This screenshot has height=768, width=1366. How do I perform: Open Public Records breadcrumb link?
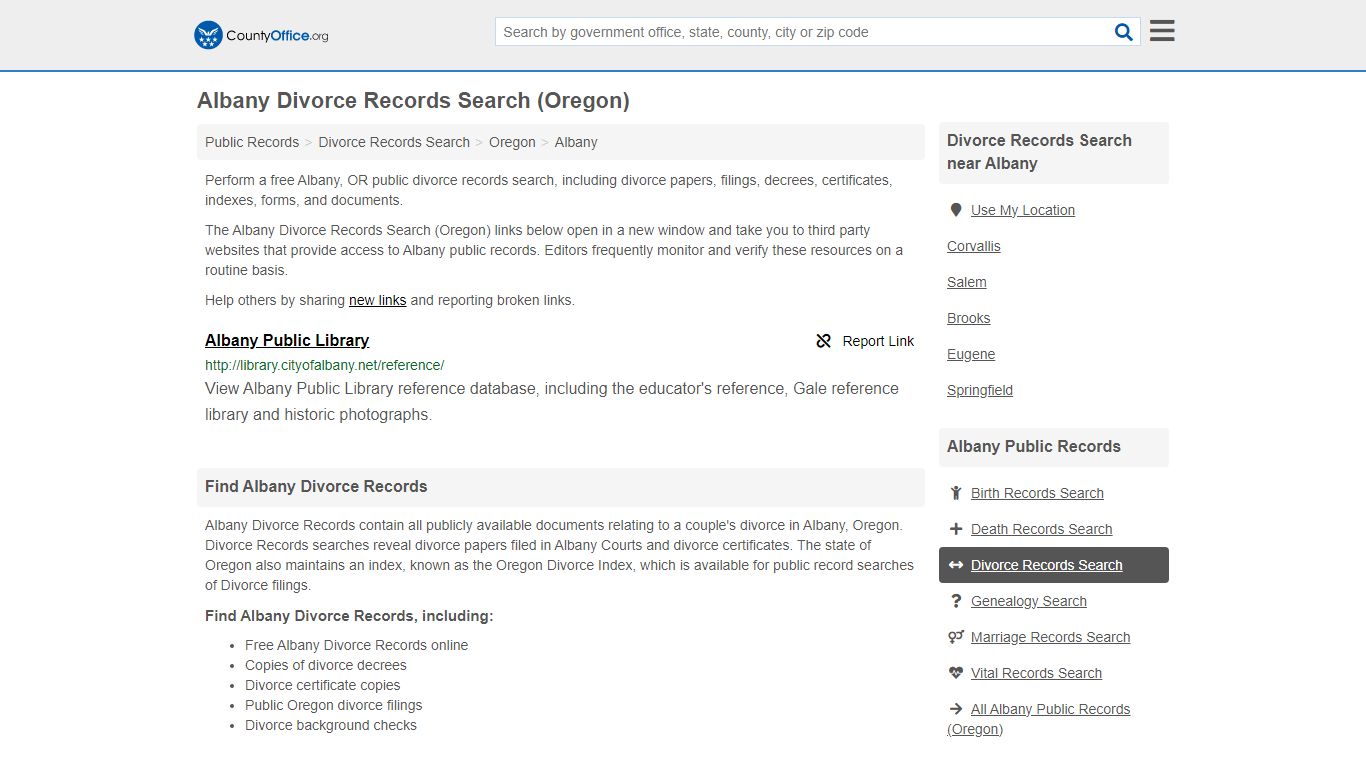click(252, 142)
